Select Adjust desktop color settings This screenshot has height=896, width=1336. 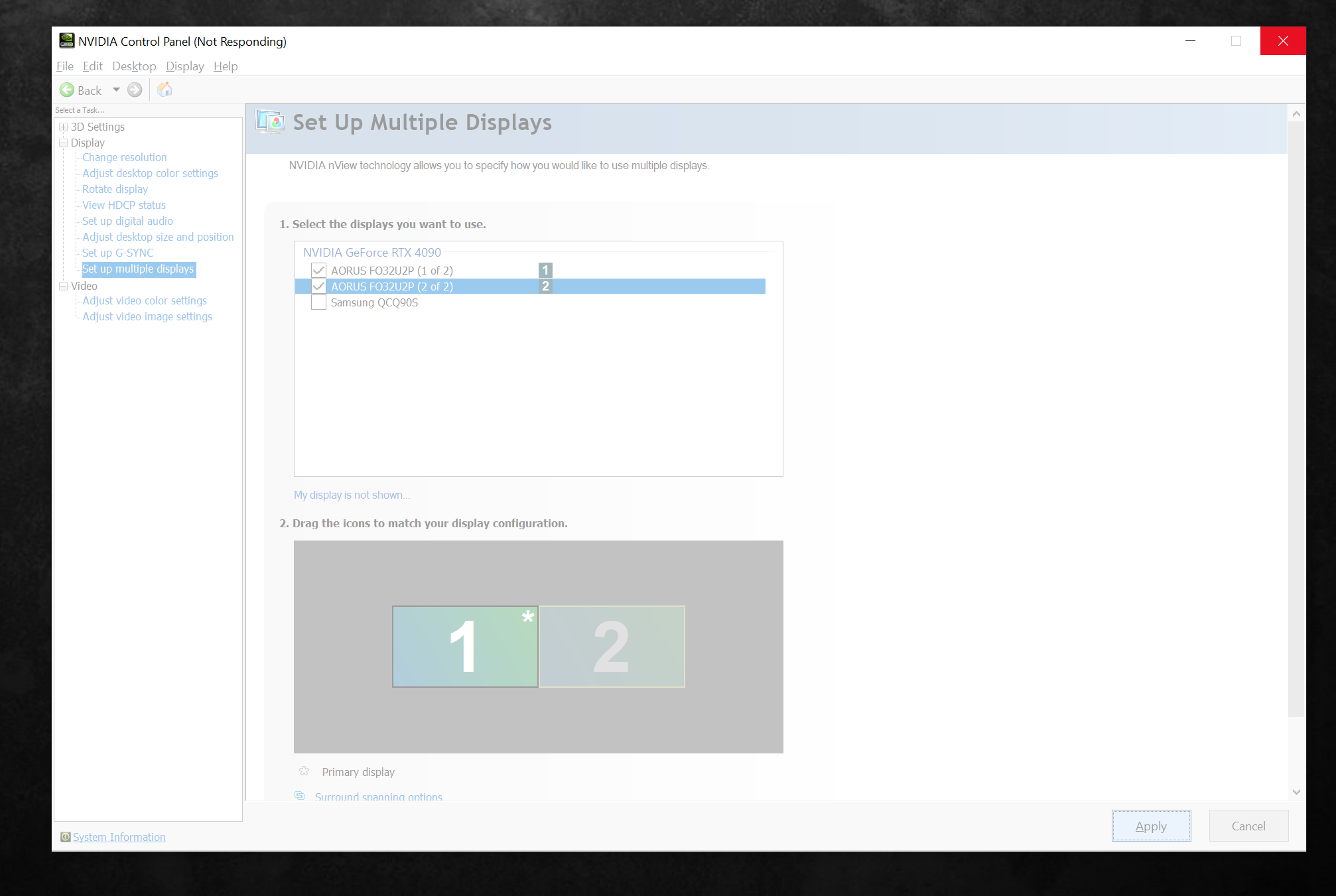tap(150, 173)
